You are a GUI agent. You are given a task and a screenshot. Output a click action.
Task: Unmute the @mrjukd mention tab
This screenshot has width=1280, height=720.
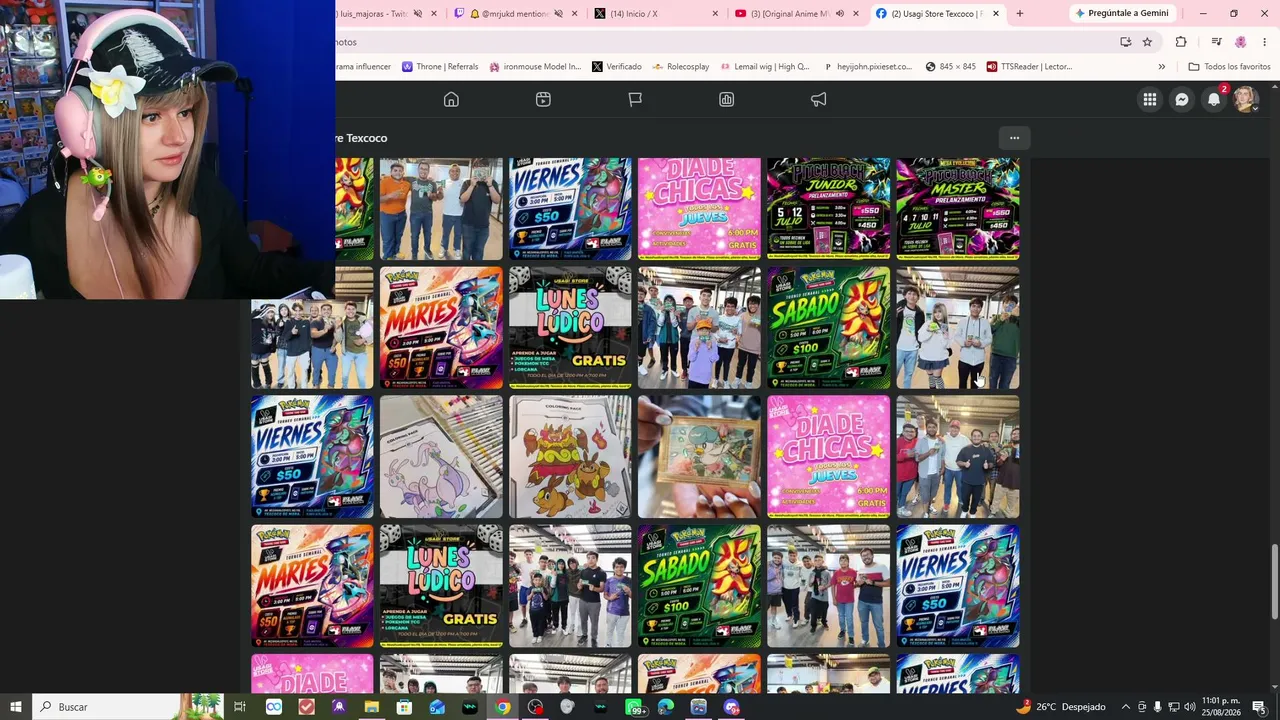(559, 13)
